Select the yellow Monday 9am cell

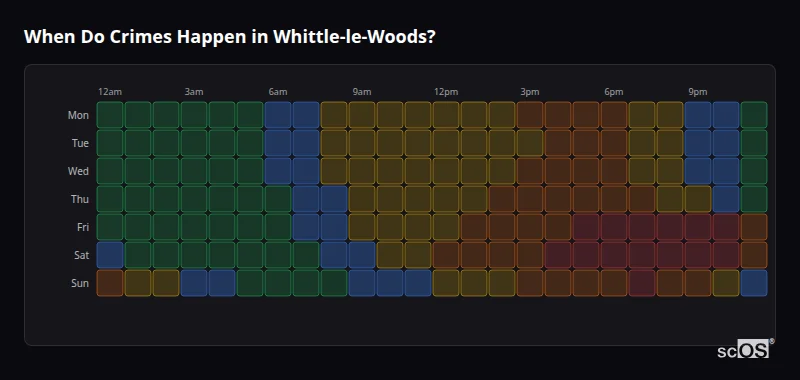362,115
